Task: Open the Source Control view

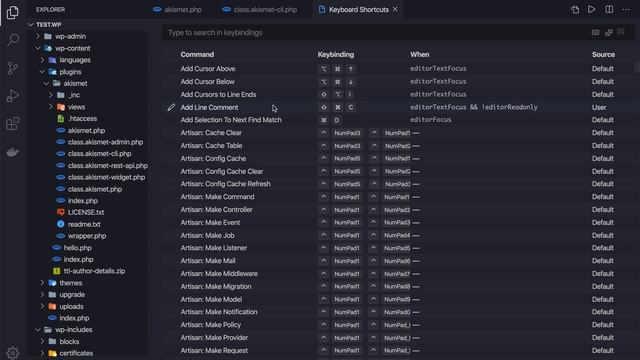Action: [13, 68]
